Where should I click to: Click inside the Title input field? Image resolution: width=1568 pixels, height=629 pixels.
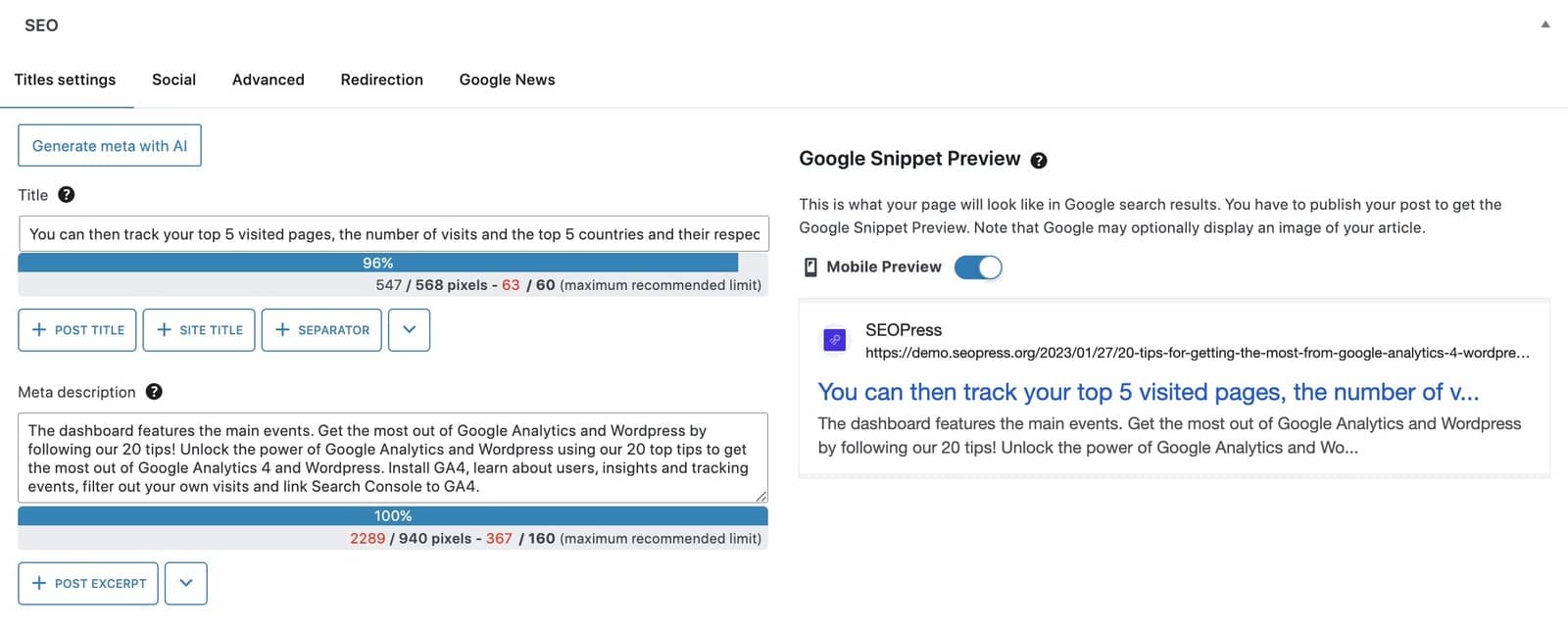click(392, 233)
